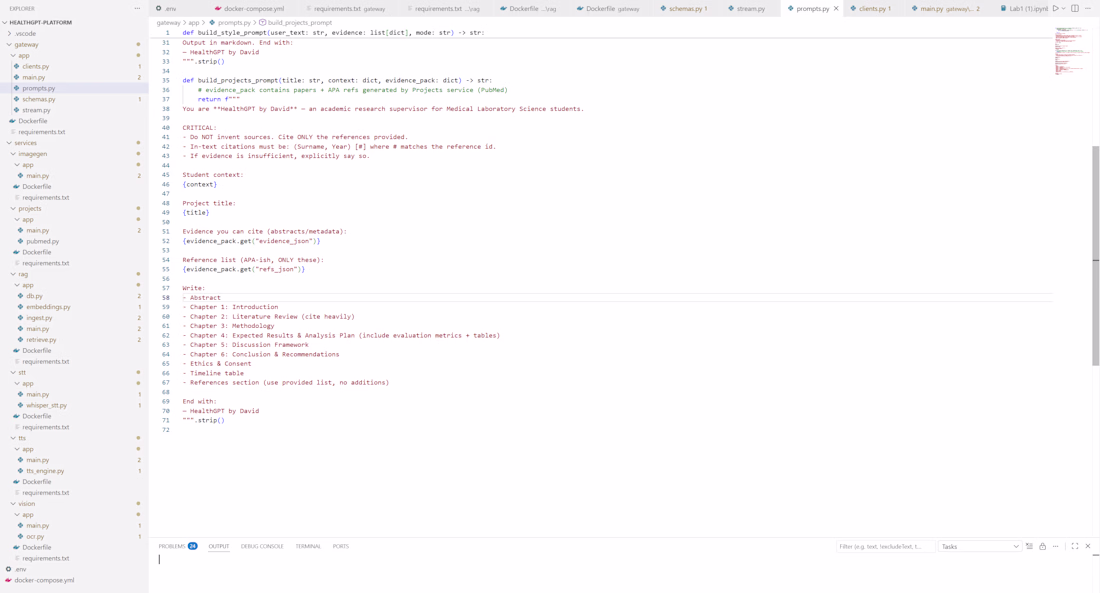The image size is (1100, 593).
Task: Open db.py in the rag folder
Action: pos(34,296)
